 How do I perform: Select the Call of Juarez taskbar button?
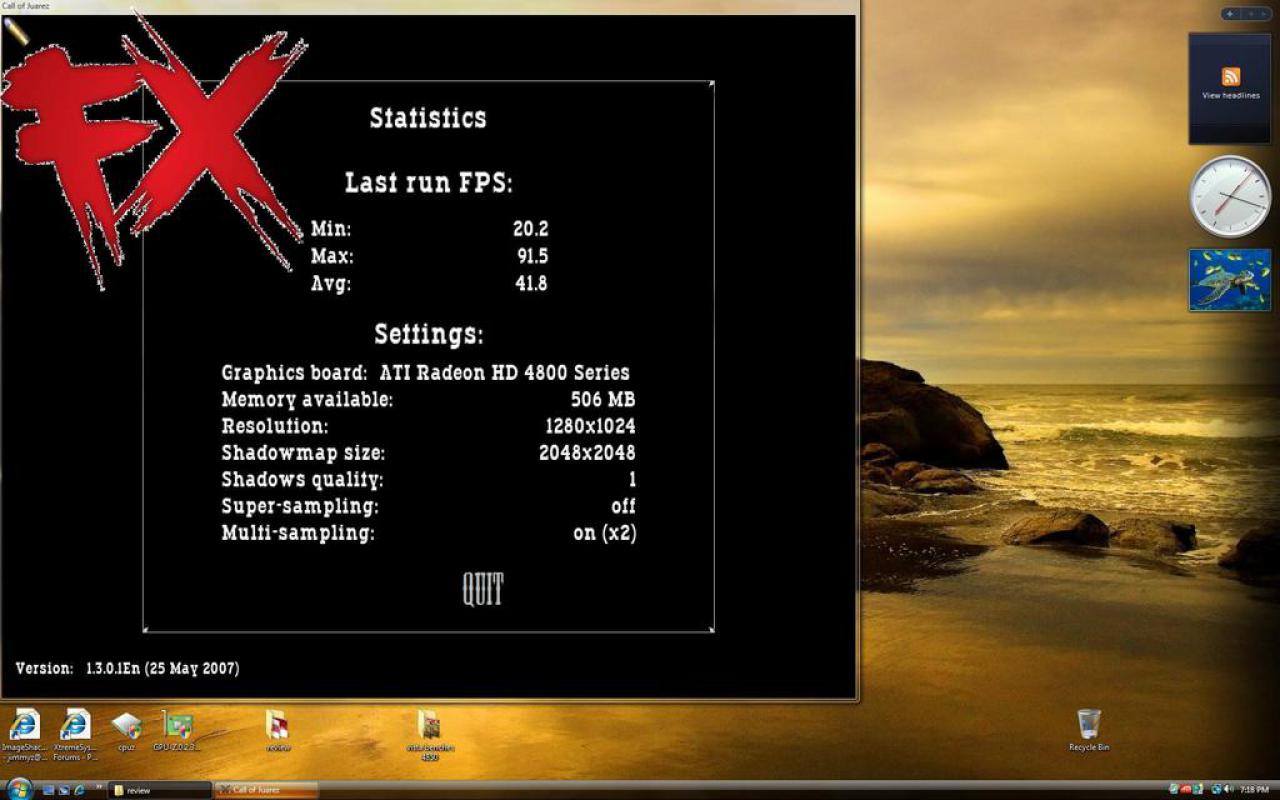click(x=267, y=790)
